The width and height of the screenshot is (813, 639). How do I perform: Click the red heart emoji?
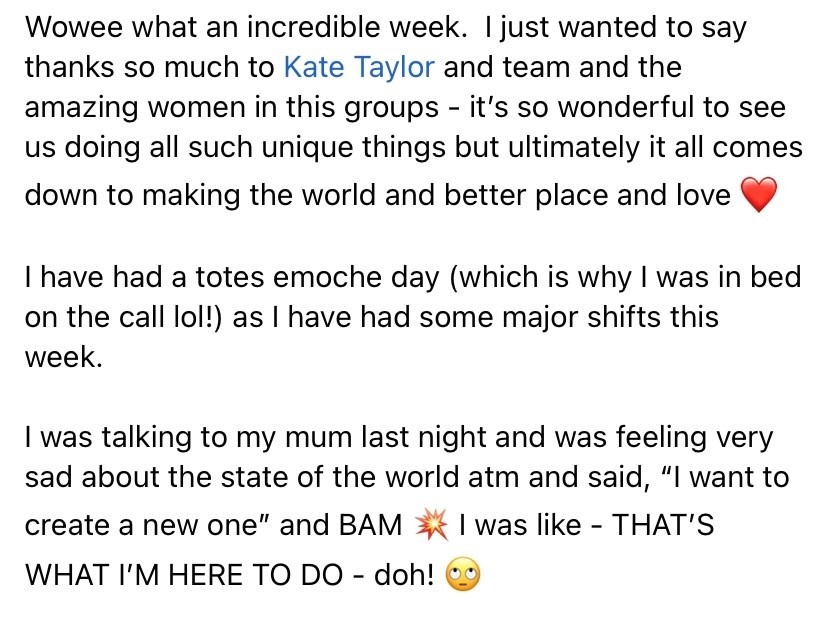point(758,196)
